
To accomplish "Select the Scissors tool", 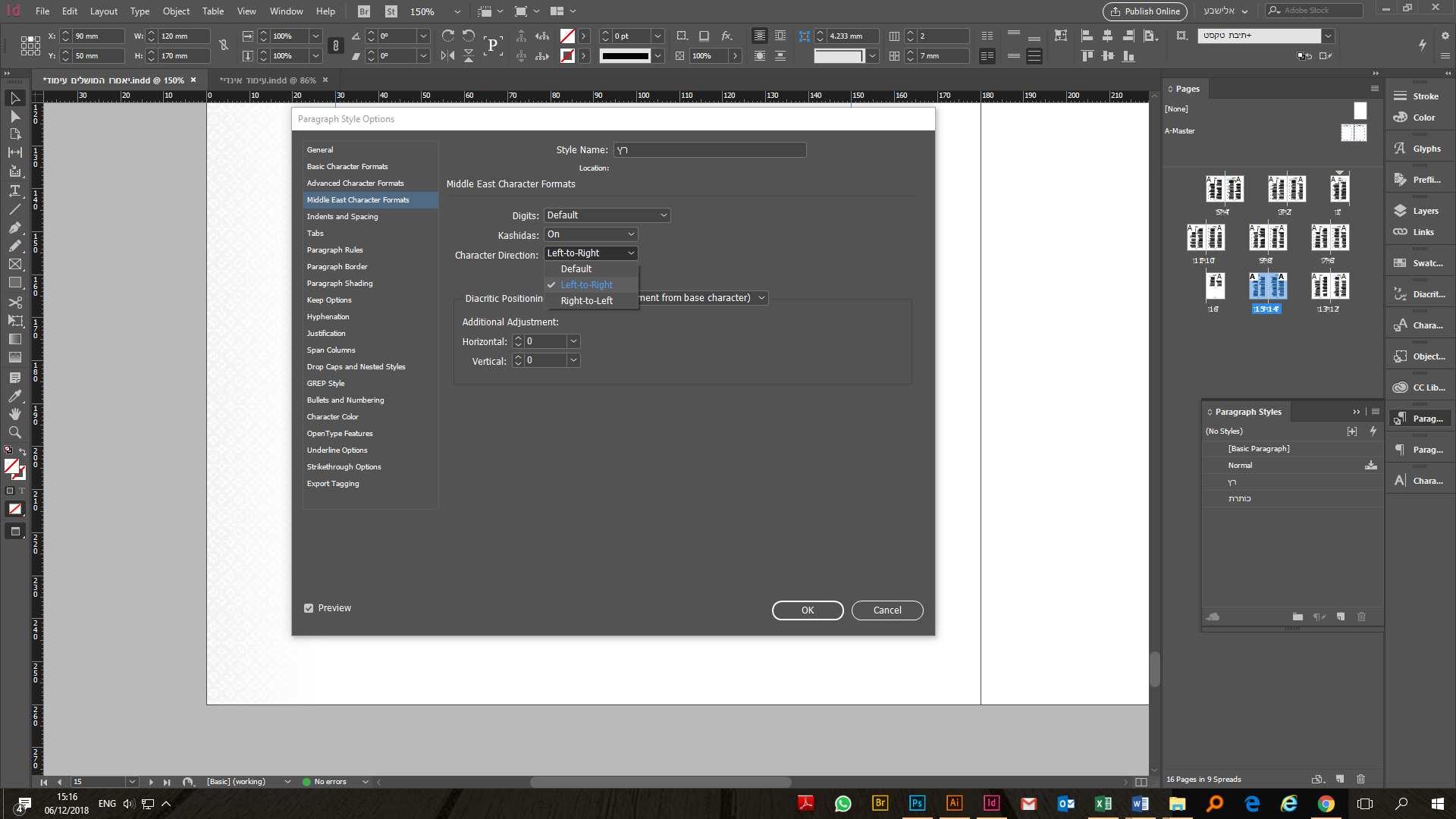I will click(x=14, y=302).
